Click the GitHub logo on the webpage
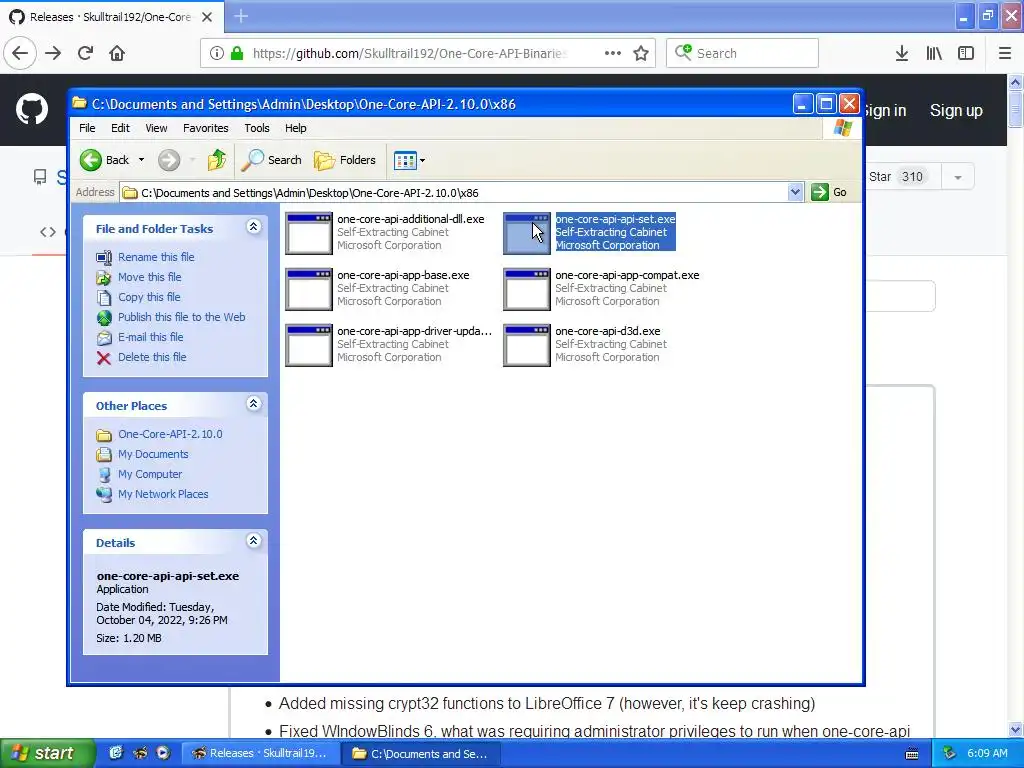This screenshot has width=1024, height=768. click(32, 109)
